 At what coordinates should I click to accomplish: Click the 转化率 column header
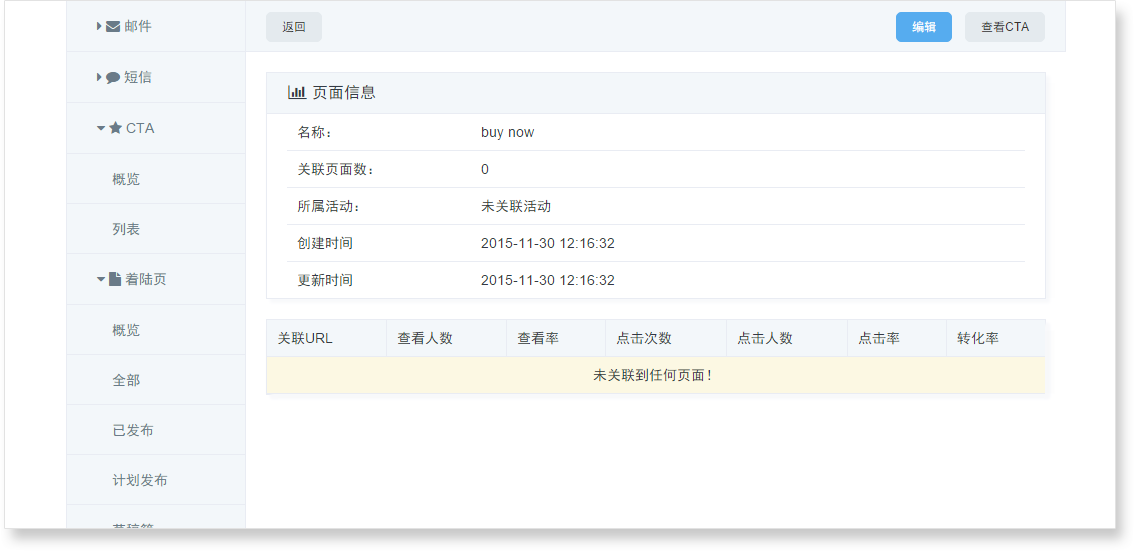[978, 338]
